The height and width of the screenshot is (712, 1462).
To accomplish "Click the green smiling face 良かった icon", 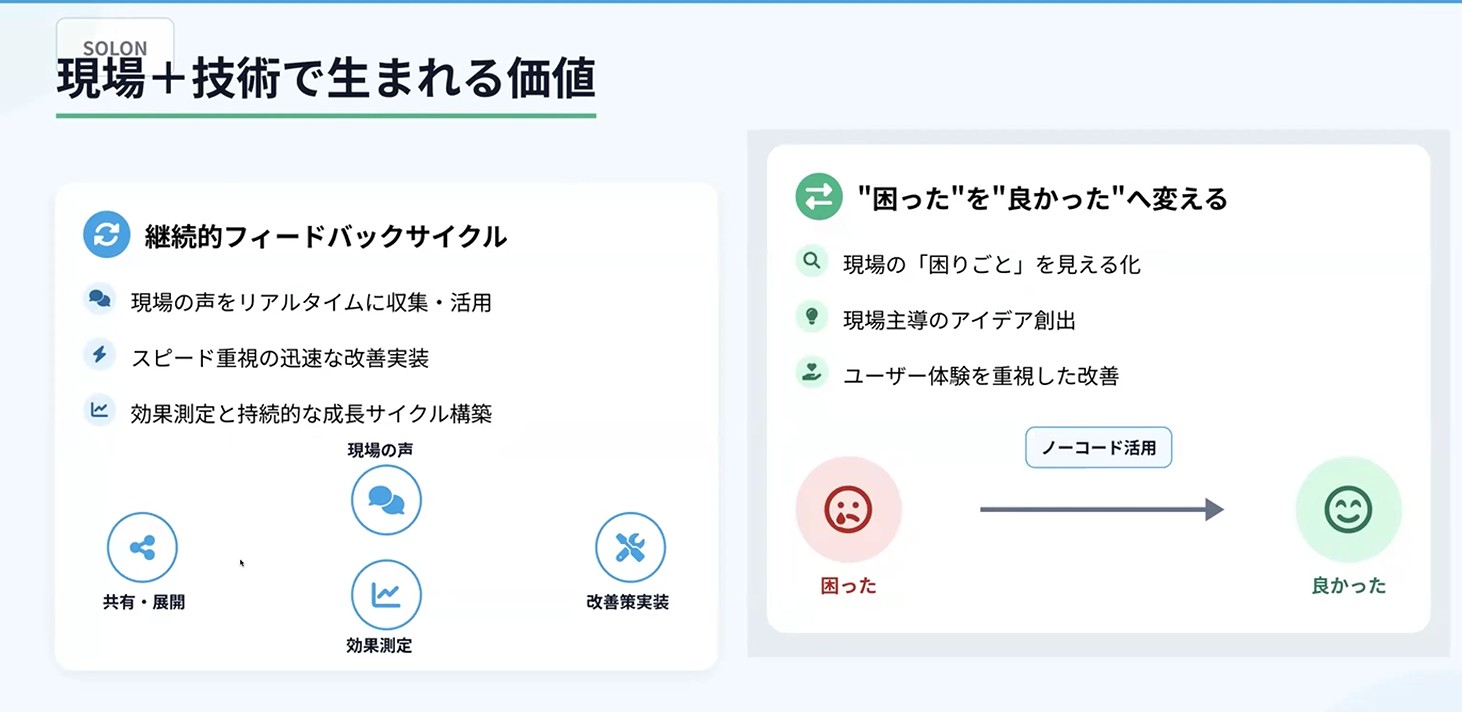I will (x=1349, y=510).
